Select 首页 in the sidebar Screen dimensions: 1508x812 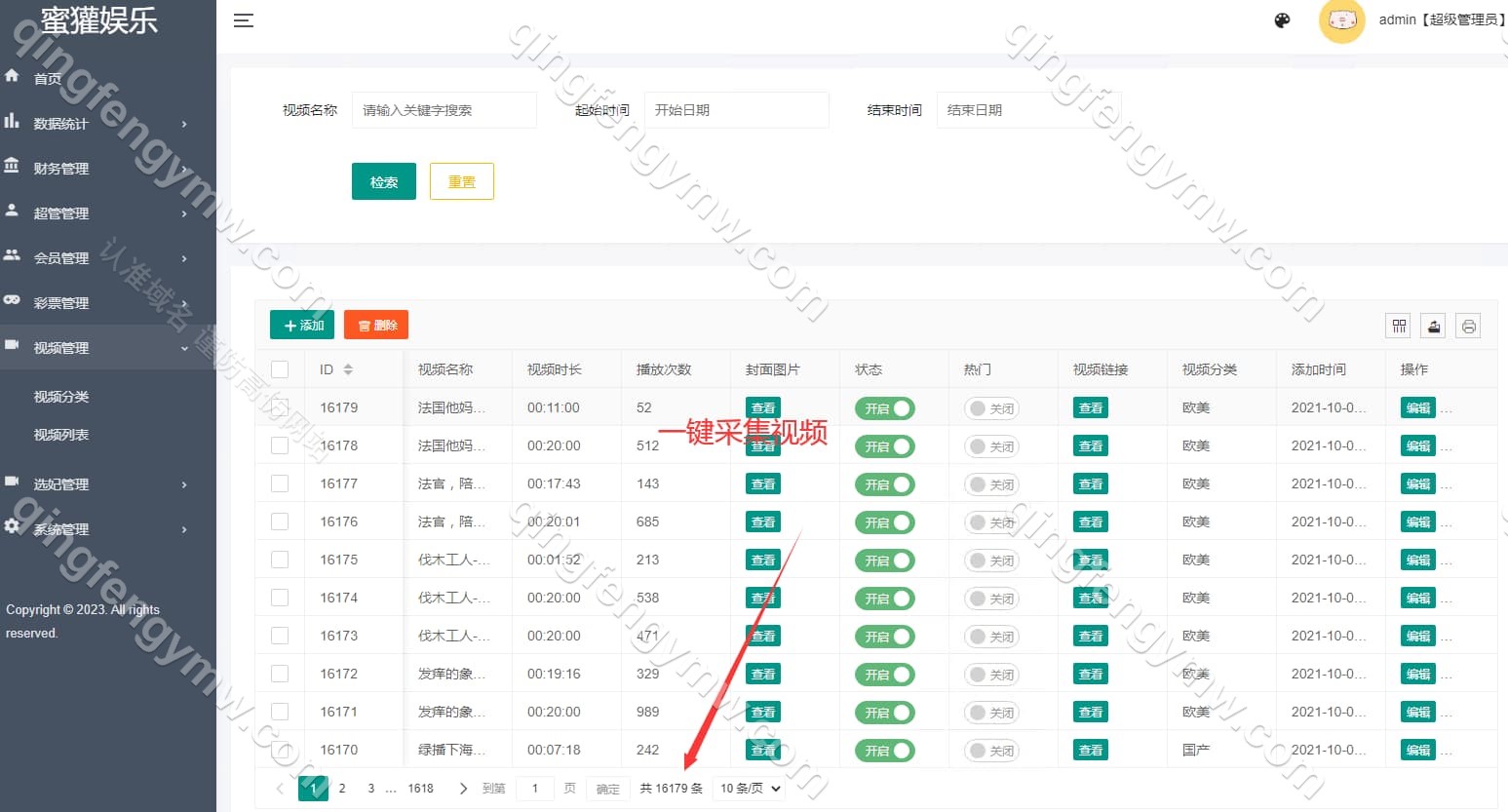(x=47, y=79)
